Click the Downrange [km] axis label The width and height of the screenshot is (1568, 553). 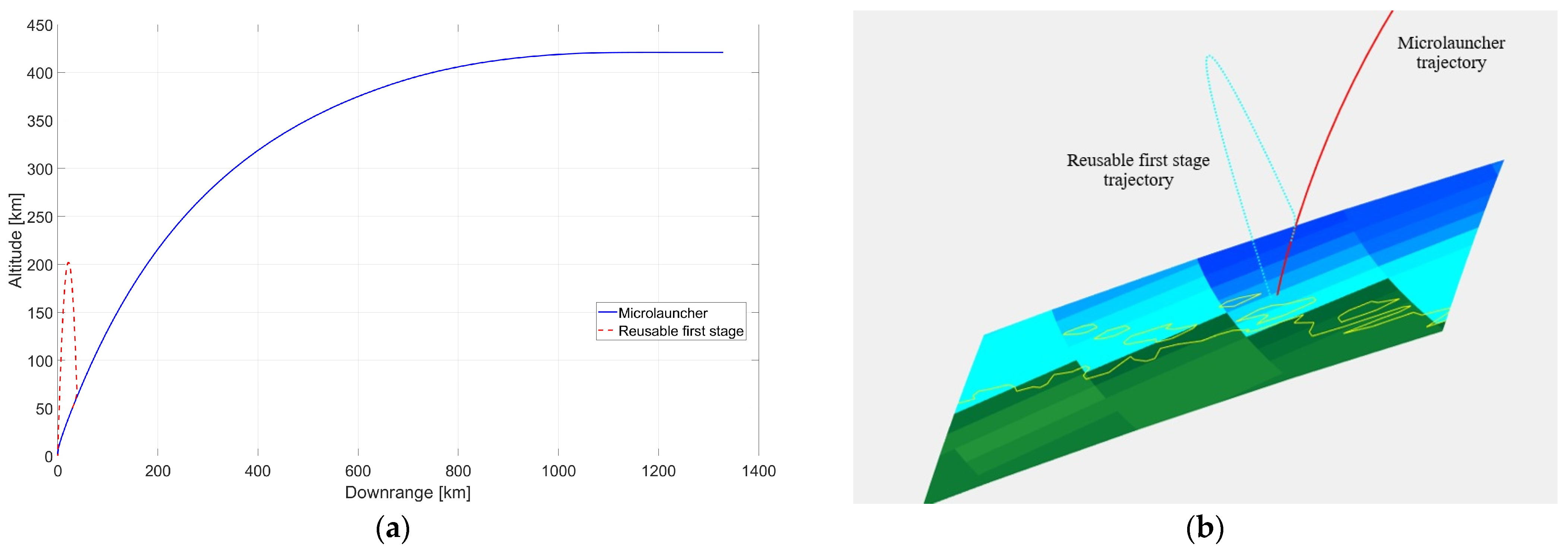point(407,492)
